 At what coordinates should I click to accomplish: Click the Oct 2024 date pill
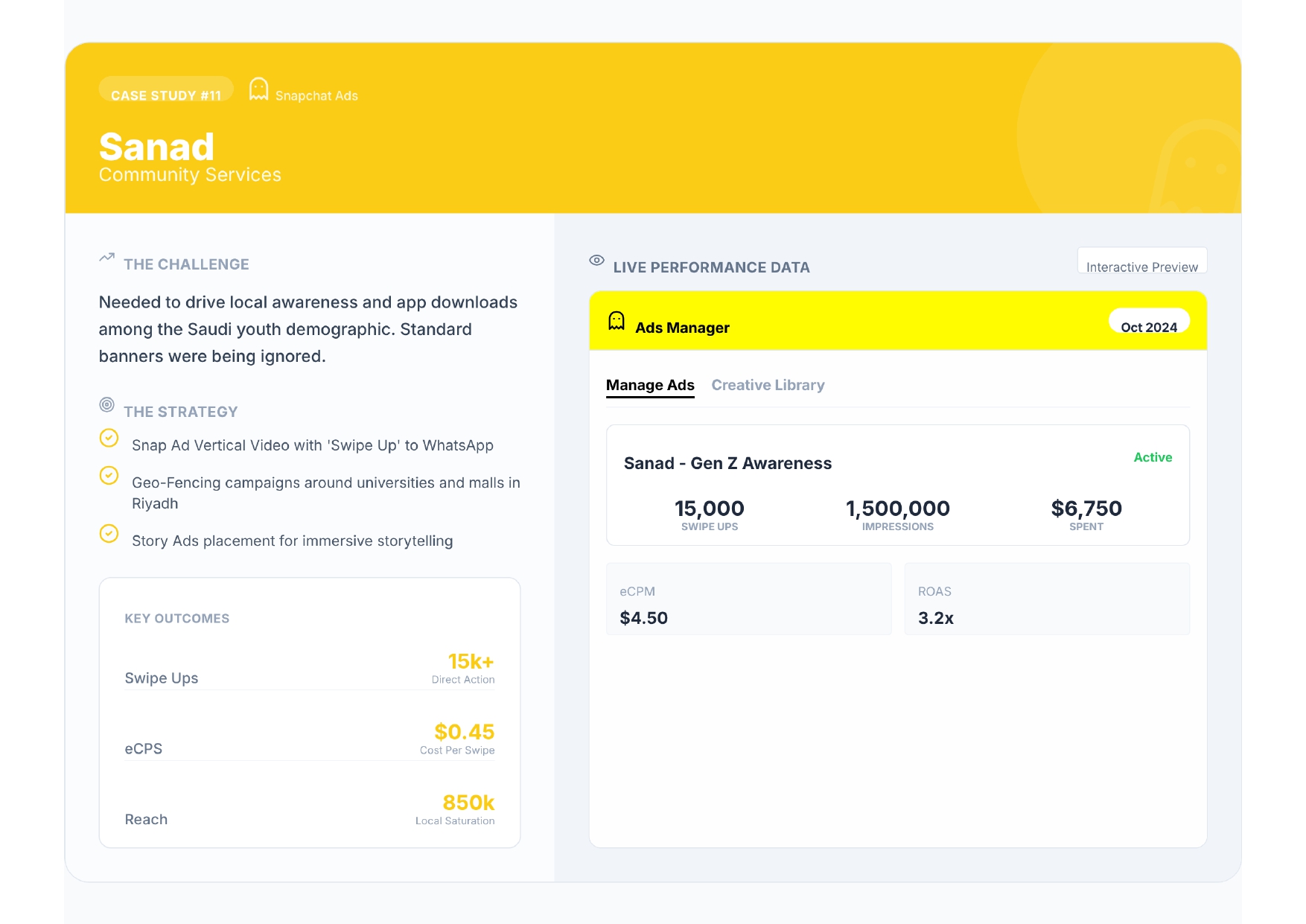(1149, 322)
